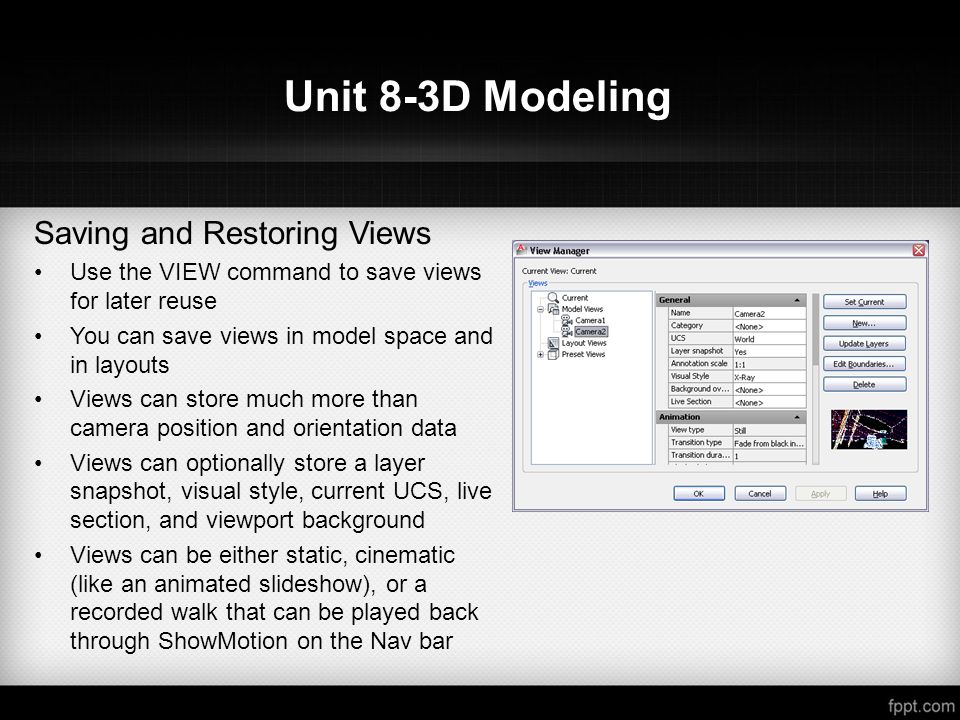Screen dimensions: 960x720
Task: Edit the Name field value Camera2
Action: pyautogui.click(x=770, y=313)
